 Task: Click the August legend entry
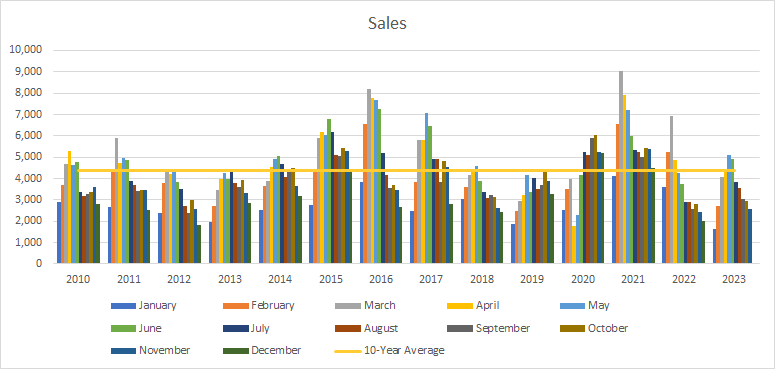(367, 328)
